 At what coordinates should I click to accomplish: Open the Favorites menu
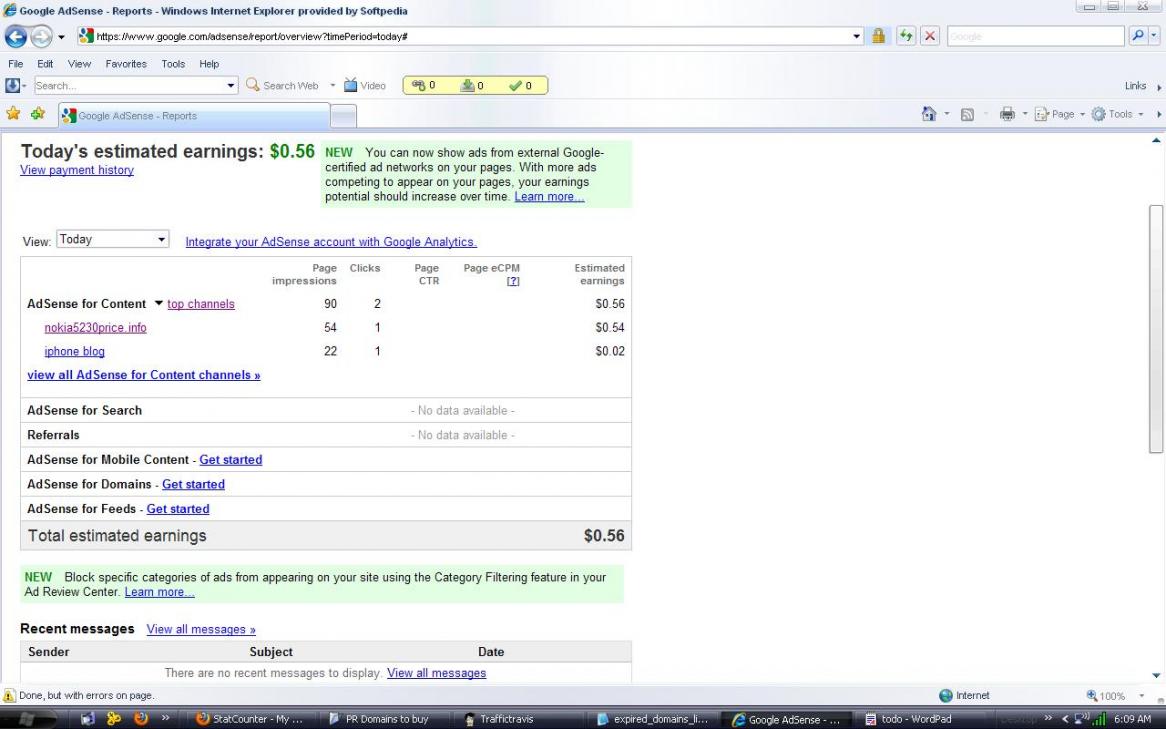pos(126,64)
